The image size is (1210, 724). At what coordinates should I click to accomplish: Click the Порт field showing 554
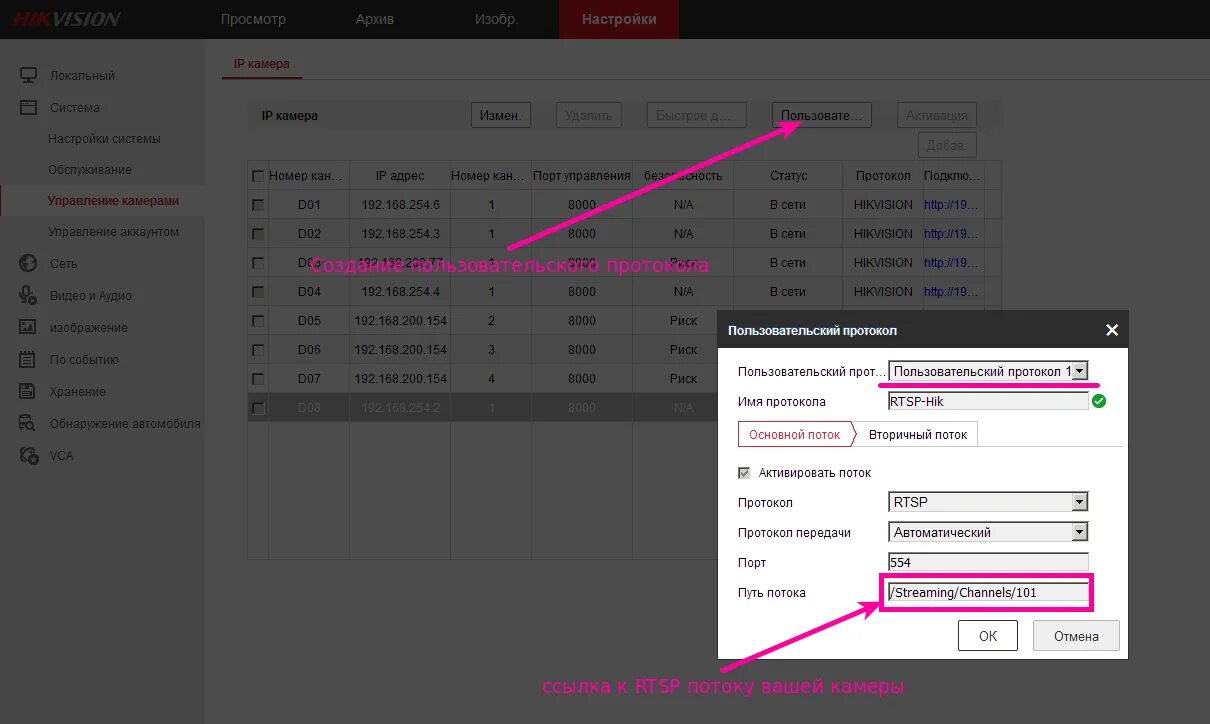(x=987, y=562)
